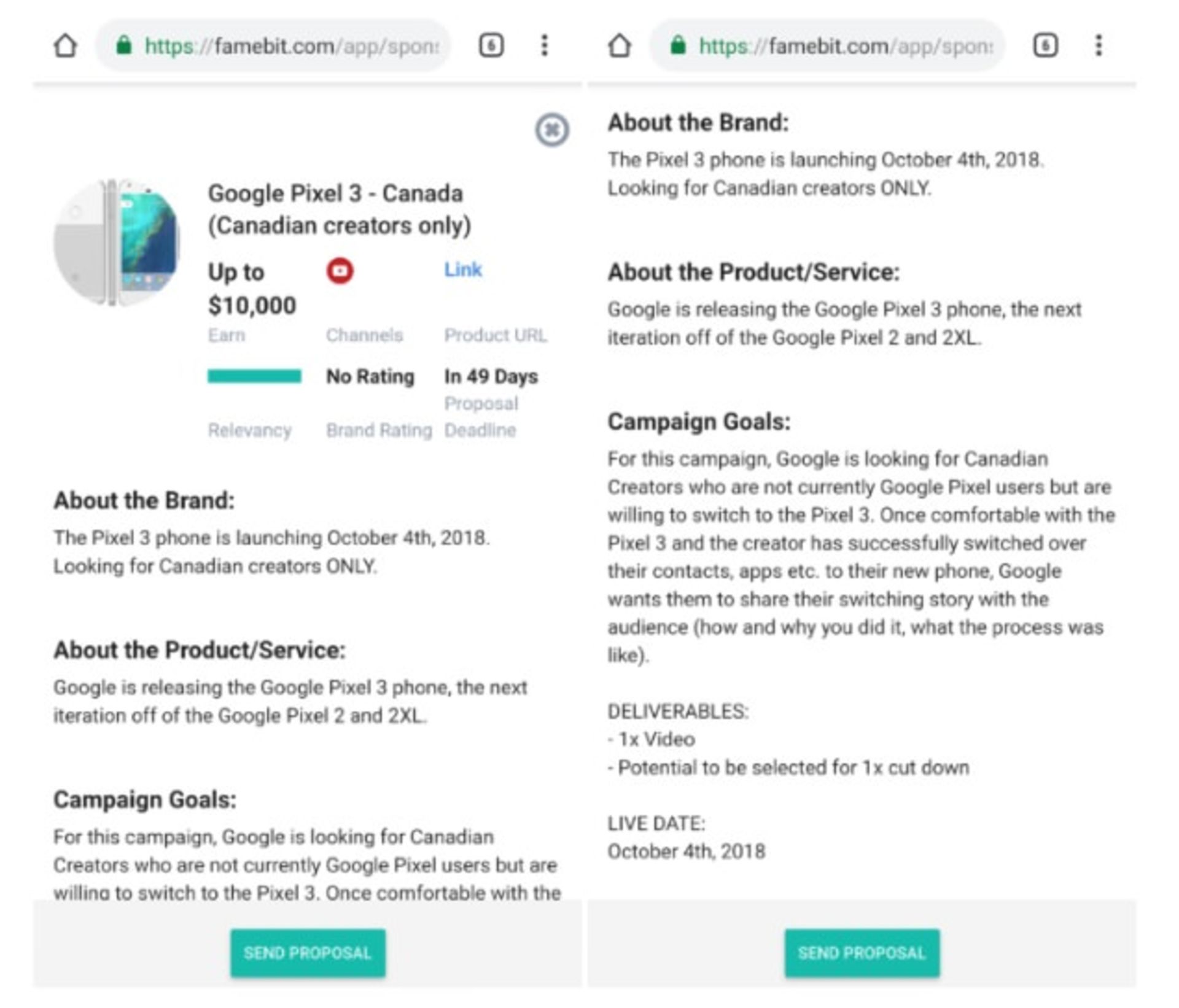The height and width of the screenshot is (1008, 1179).
Task: Tap the home icon in the right browser
Action: (620, 45)
